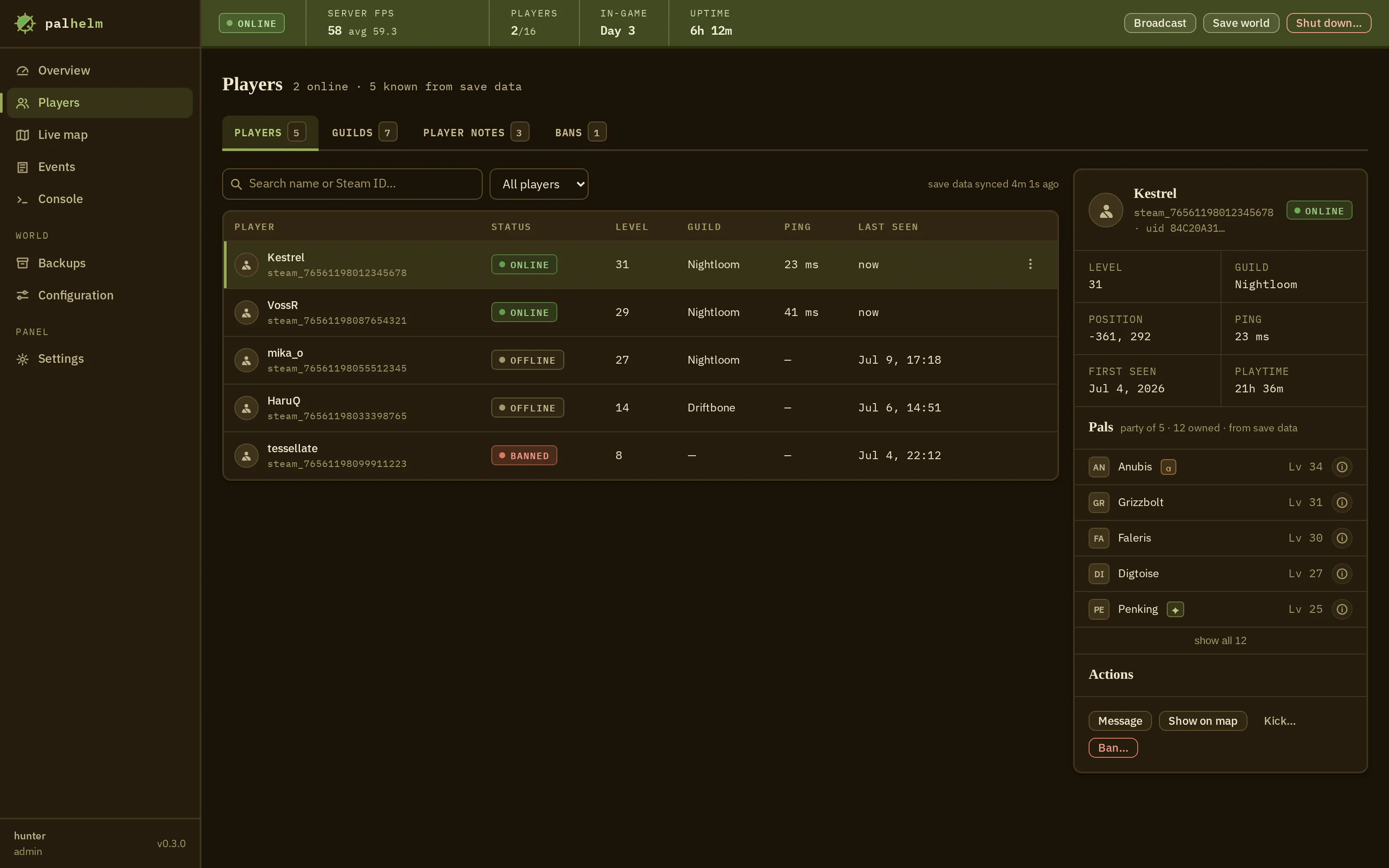1389x868 pixels.
Task: Open panel Settings
Action: pyautogui.click(x=100, y=359)
